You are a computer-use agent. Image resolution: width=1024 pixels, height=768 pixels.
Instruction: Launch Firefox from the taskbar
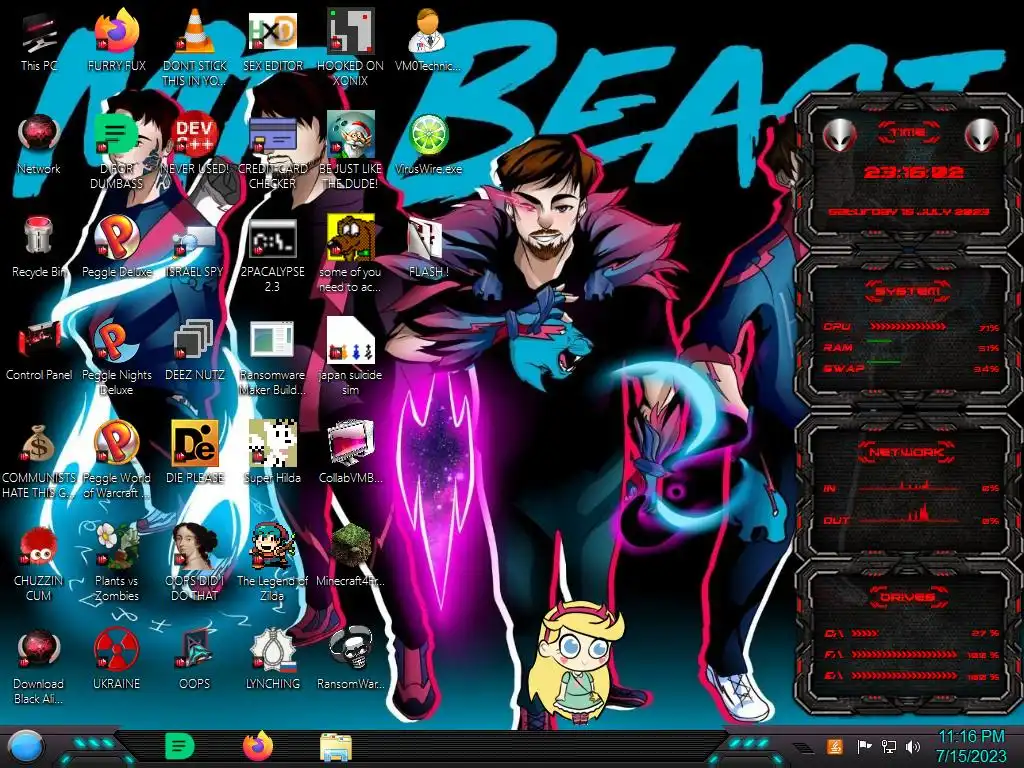(x=258, y=746)
